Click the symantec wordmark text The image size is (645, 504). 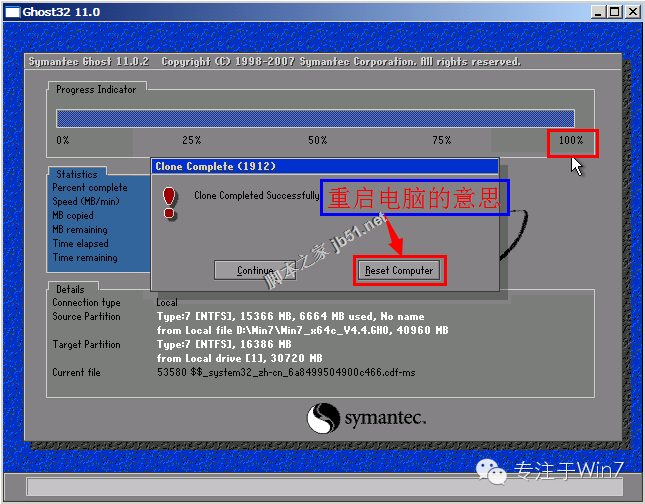pos(385,418)
